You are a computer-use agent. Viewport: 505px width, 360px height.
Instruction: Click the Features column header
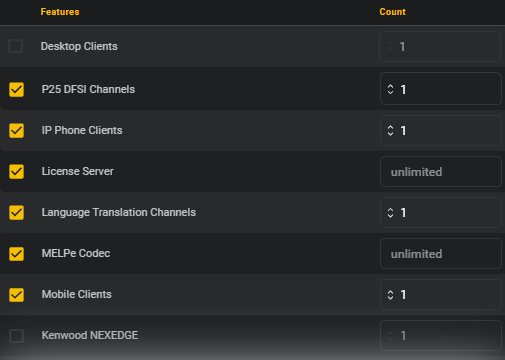click(60, 12)
